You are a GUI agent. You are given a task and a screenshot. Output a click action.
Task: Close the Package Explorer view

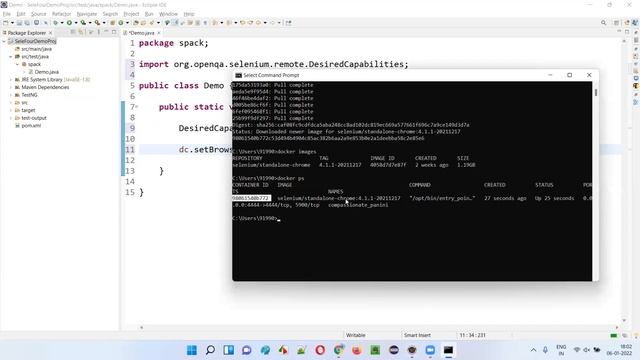coord(50,33)
